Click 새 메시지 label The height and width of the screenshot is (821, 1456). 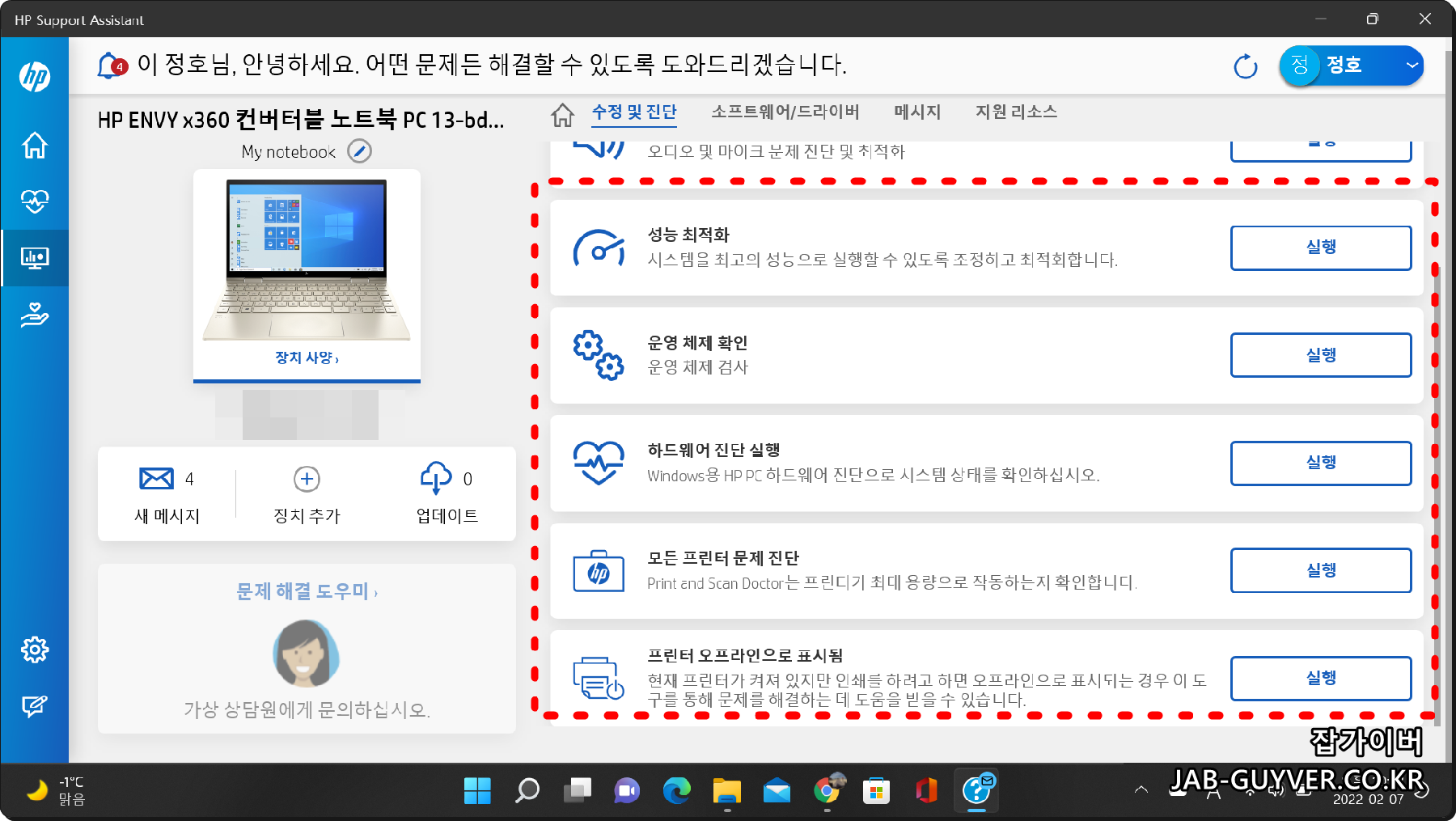click(167, 516)
